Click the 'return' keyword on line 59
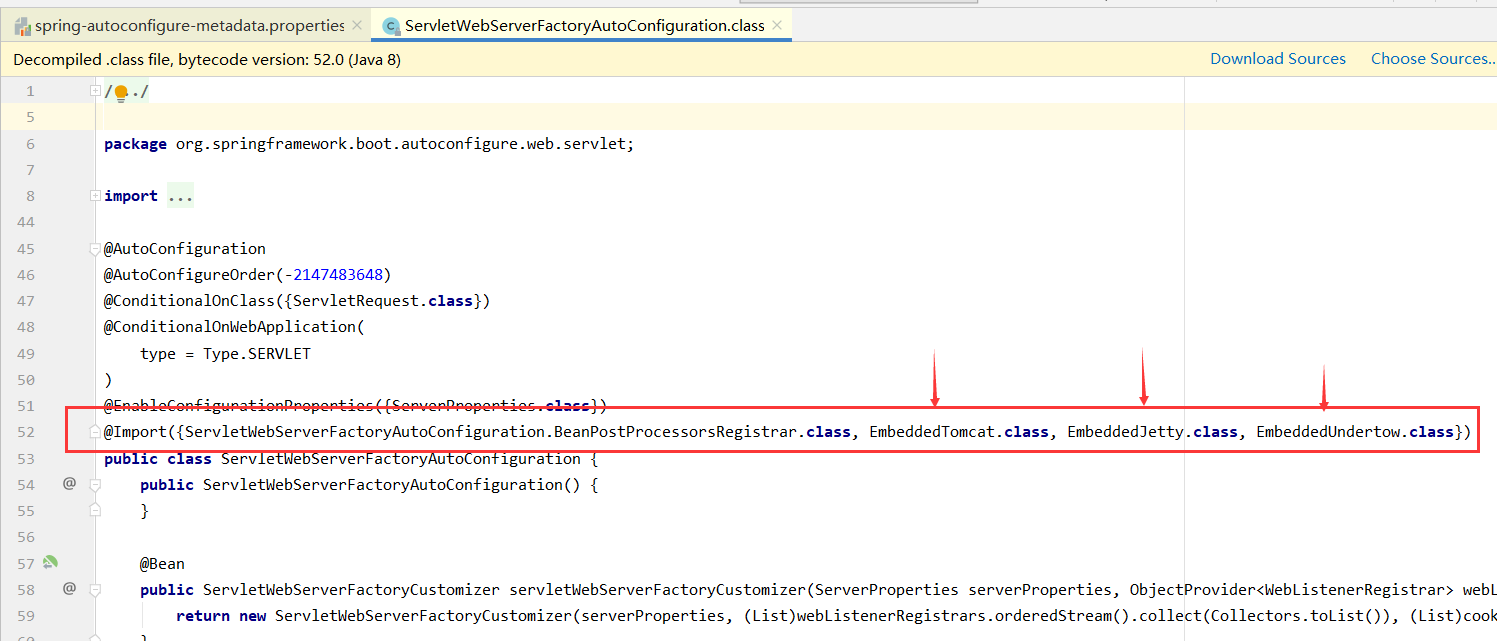This screenshot has width=1497, height=641. [203, 615]
